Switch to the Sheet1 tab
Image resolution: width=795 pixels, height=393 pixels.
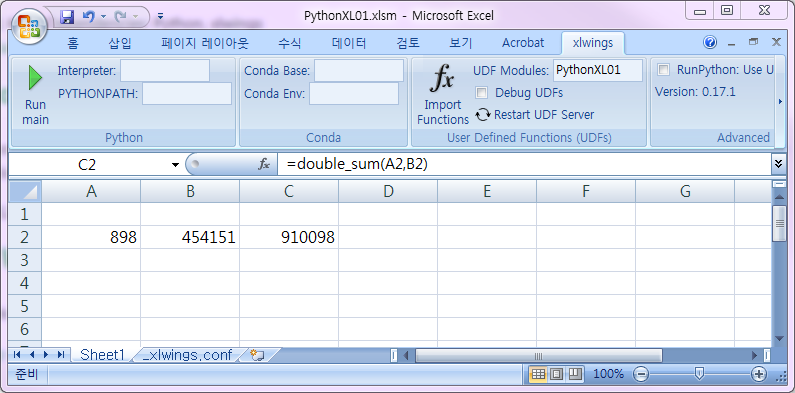102,355
